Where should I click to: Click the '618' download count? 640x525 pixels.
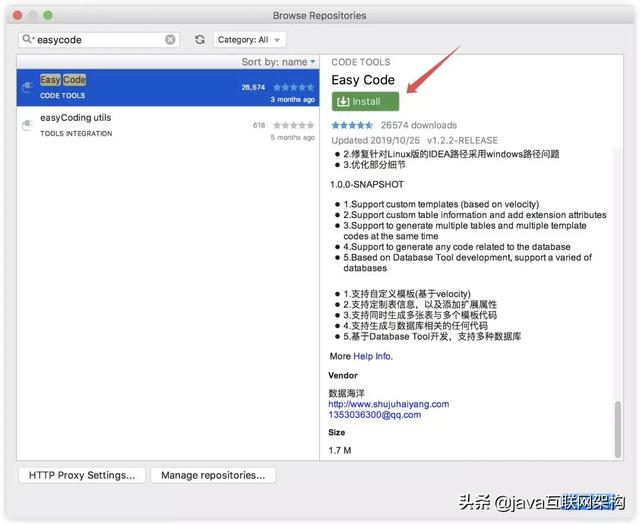(x=259, y=125)
